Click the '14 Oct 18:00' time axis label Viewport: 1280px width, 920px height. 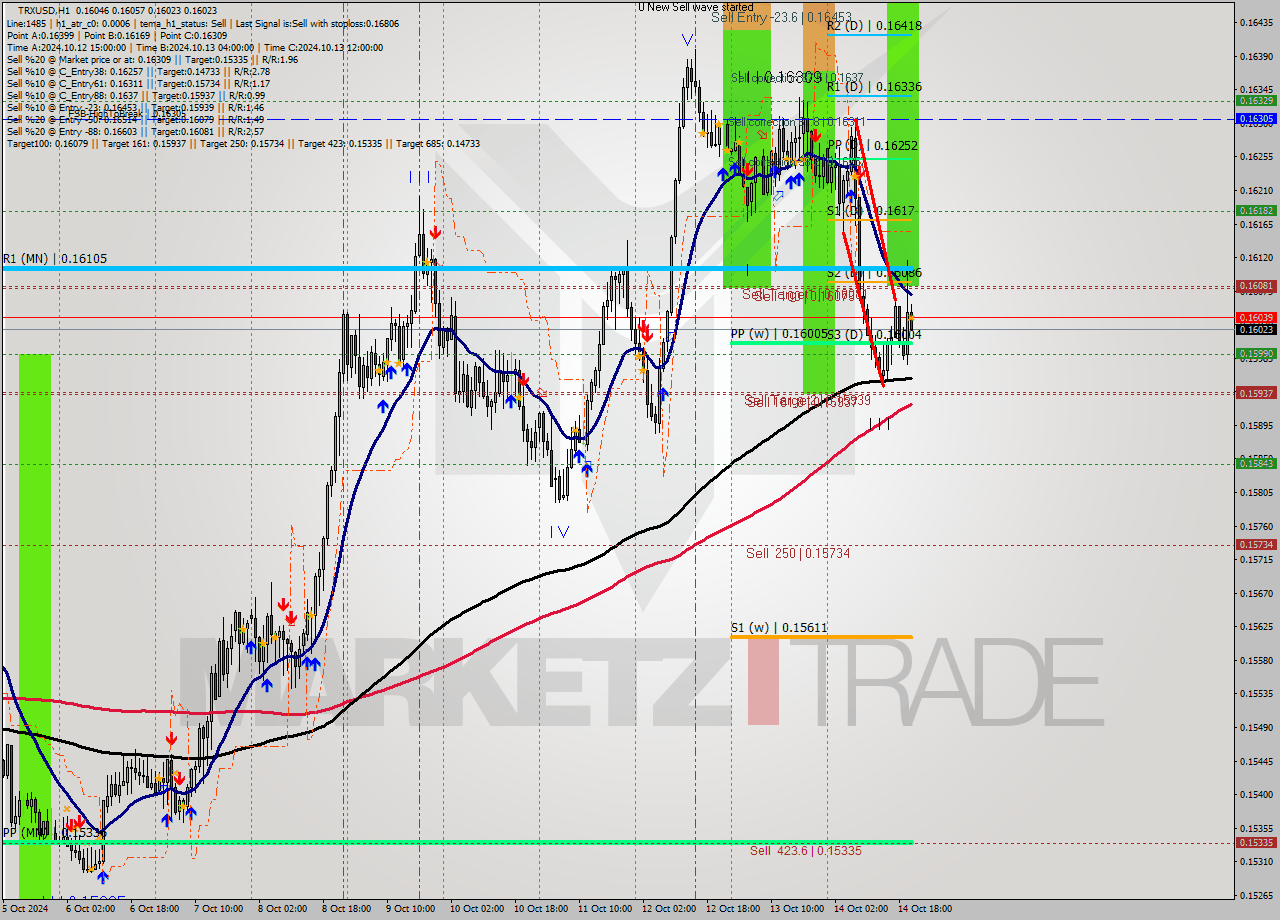[x=924, y=909]
